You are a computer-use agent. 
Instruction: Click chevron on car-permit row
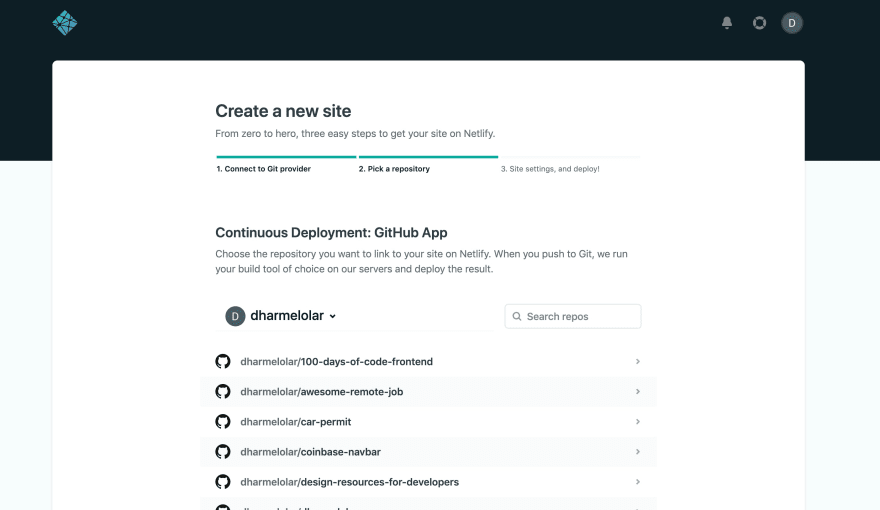click(x=638, y=421)
